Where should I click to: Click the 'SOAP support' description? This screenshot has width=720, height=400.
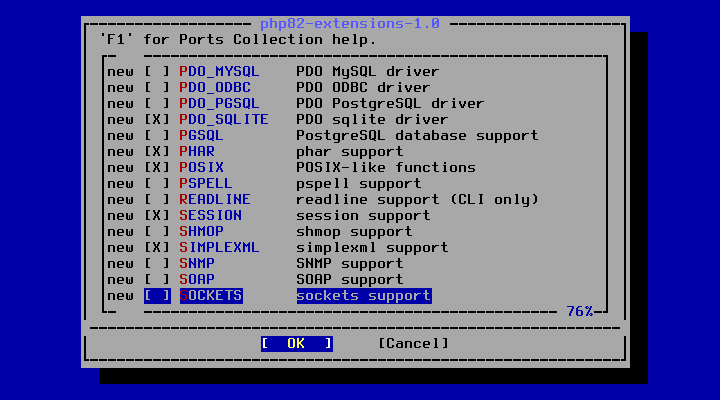pos(349,280)
